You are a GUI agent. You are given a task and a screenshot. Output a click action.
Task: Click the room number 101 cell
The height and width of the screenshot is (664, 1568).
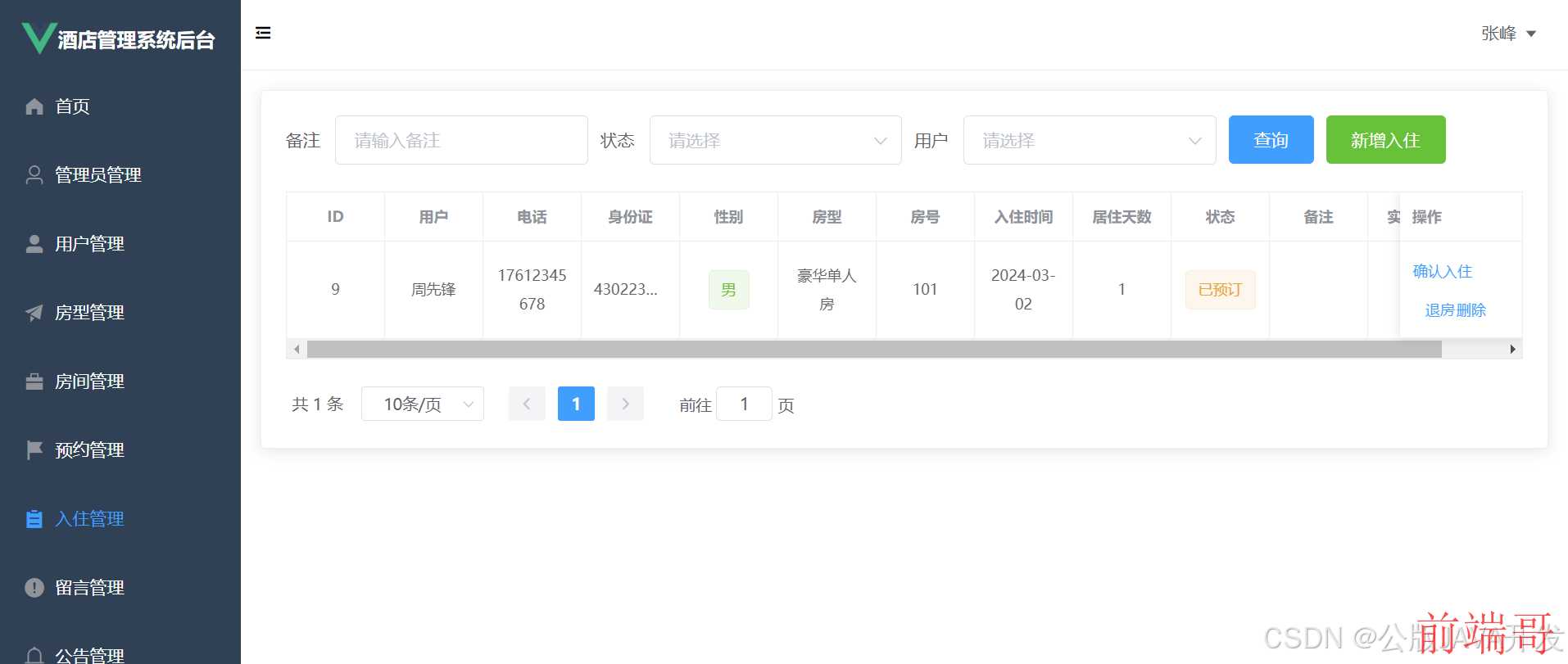click(x=925, y=290)
